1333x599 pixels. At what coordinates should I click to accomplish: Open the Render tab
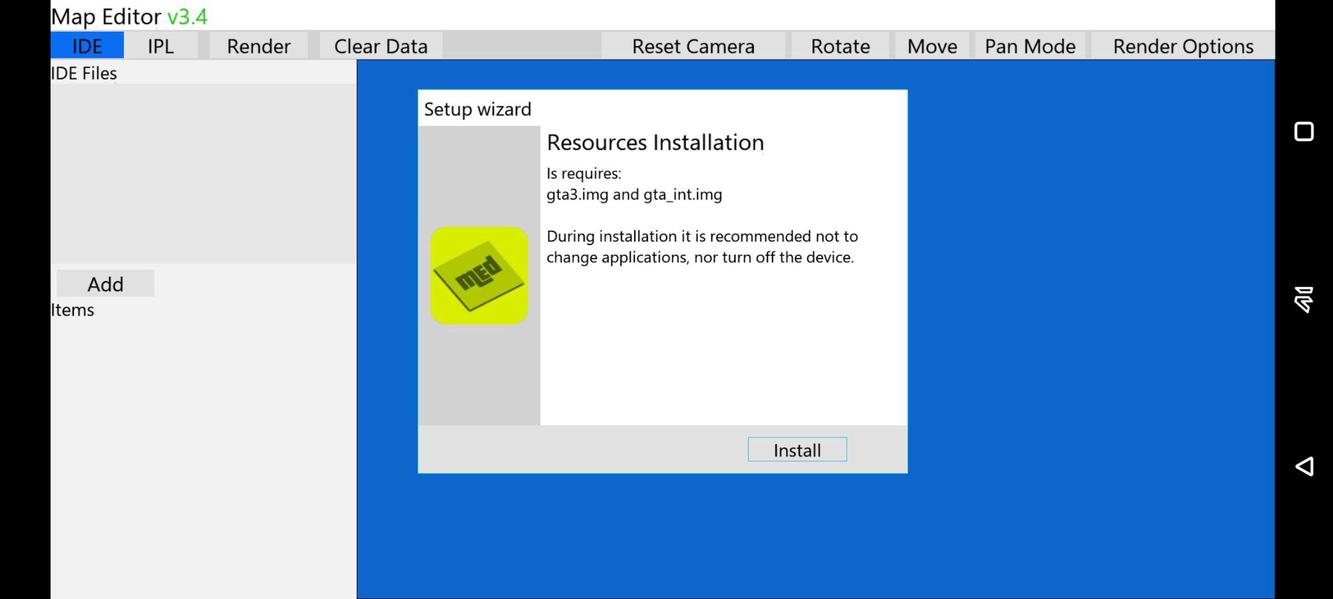(x=257, y=45)
